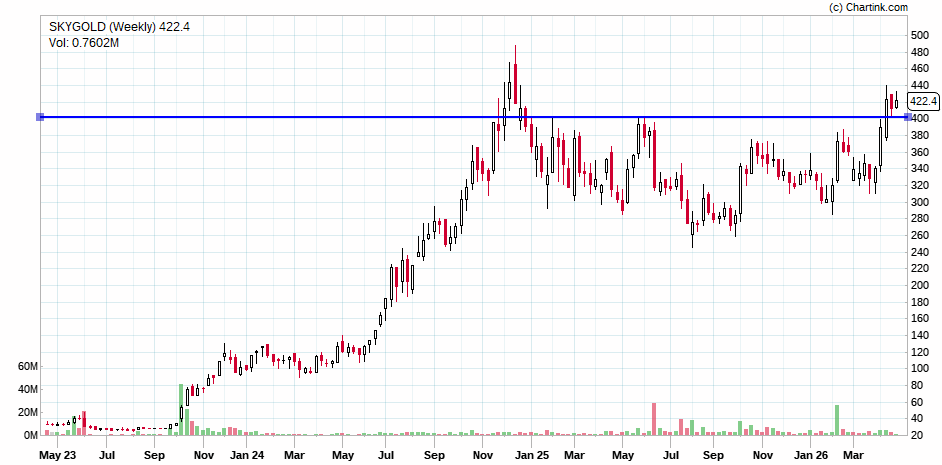Click the 180 price axis label

[x=920, y=302]
